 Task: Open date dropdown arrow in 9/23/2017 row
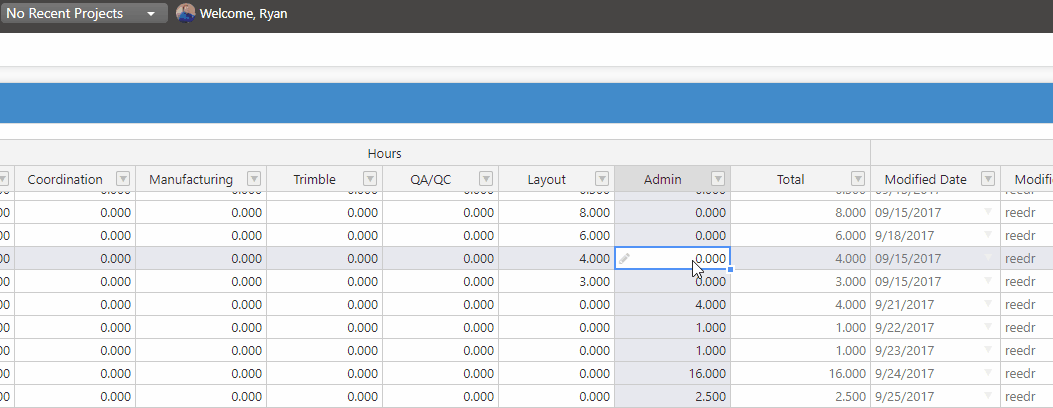(988, 350)
